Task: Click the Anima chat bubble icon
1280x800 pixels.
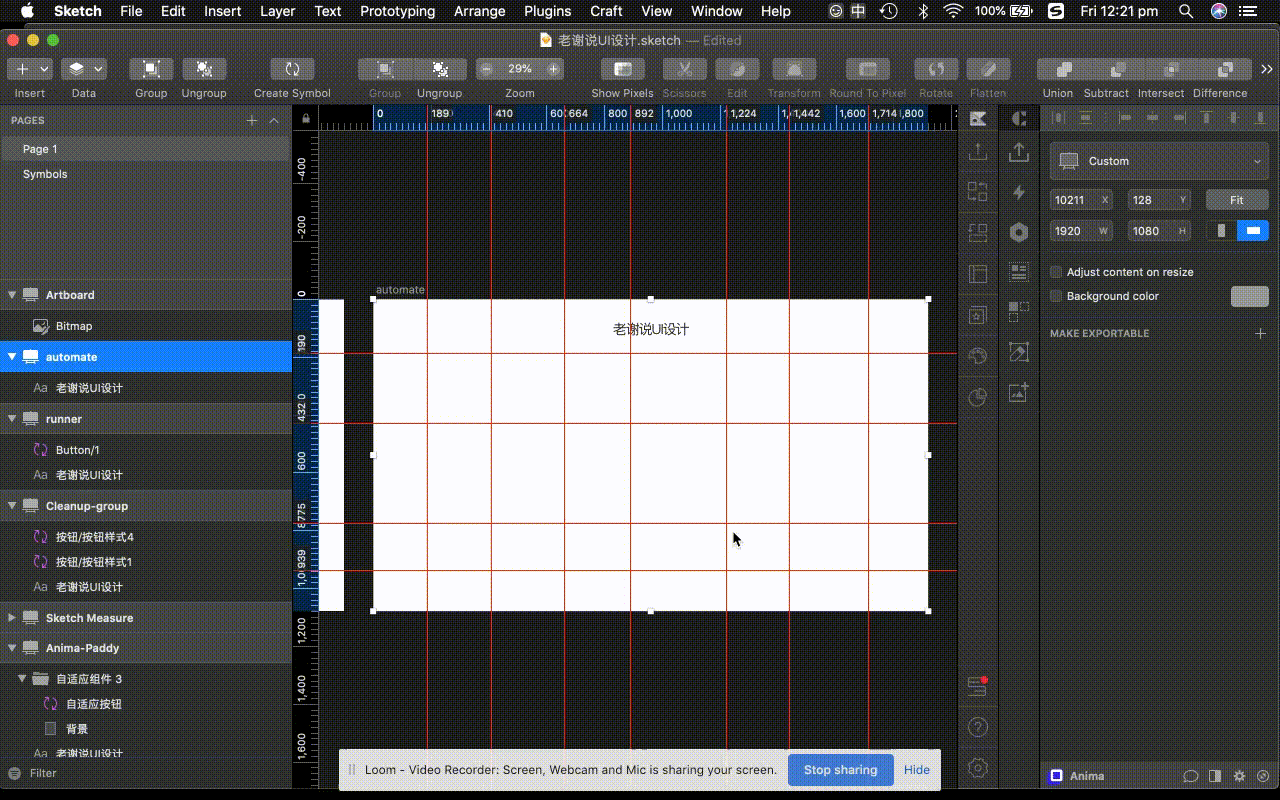Action: point(1191,776)
